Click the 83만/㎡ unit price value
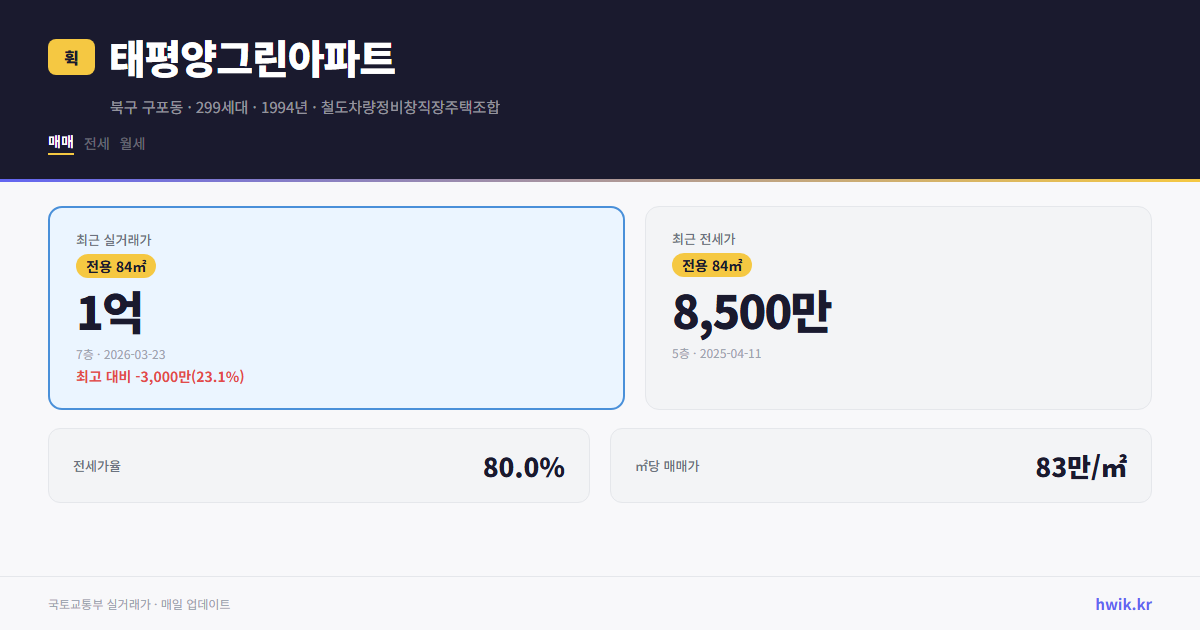The width and height of the screenshot is (1200, 630). click(1081, 465)
